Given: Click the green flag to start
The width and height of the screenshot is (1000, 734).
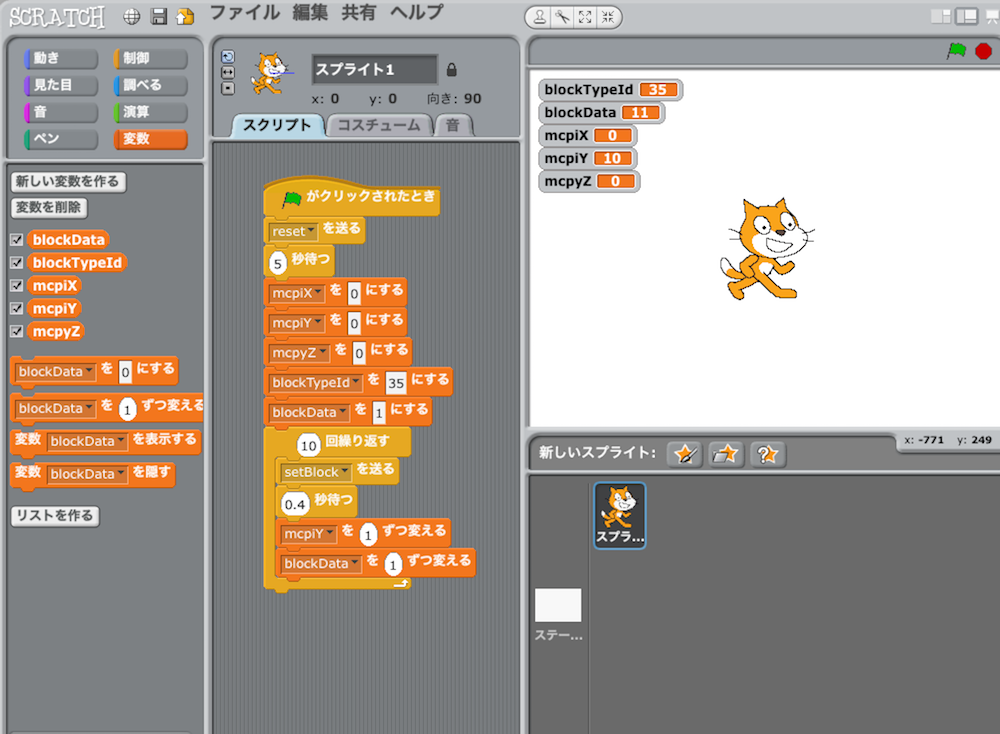Looking at the screenshot, I should (x=956, y=50).
